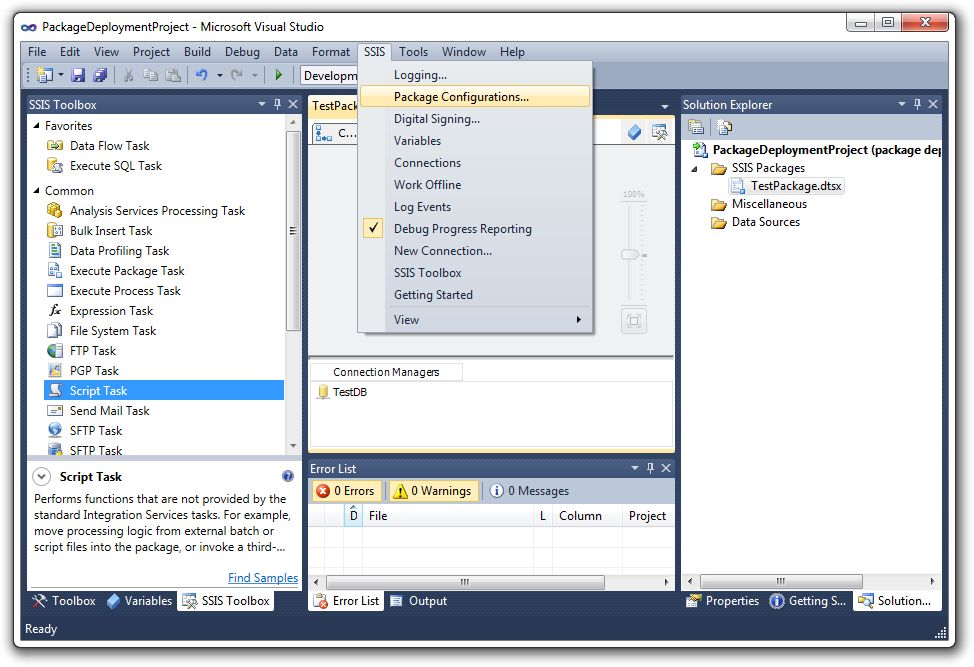Toggle the 0 Warnings filter
Screen dimensions: 974x667
pos(432,491)
